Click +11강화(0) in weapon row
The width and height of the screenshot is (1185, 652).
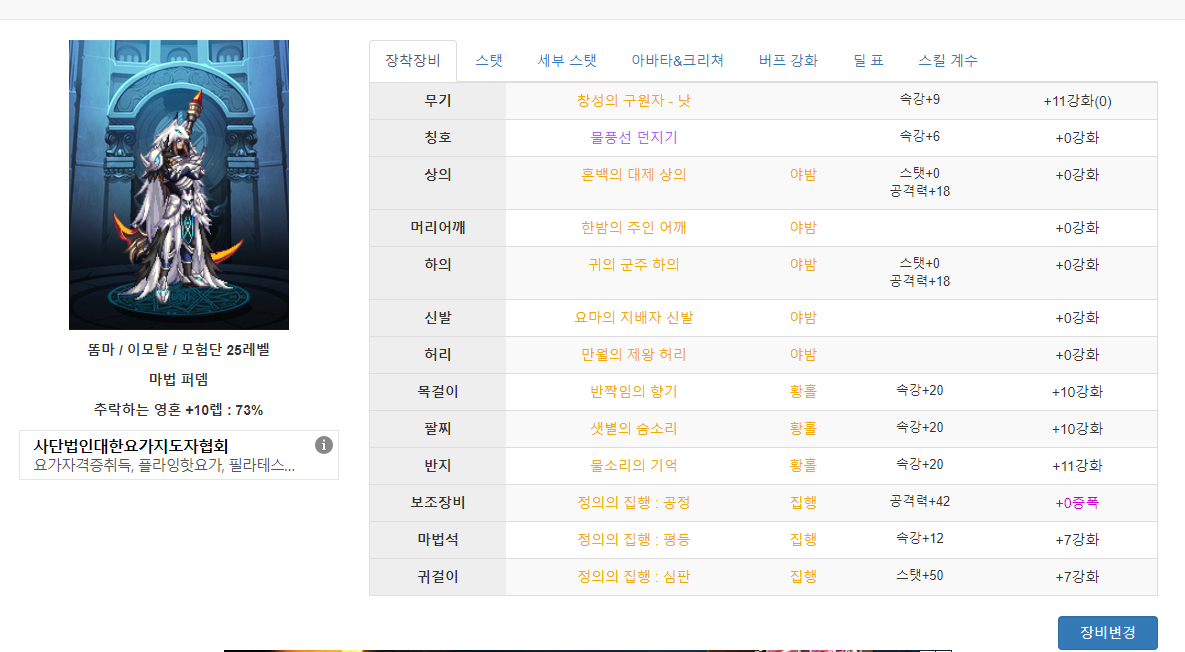[x=1077, y=100]
